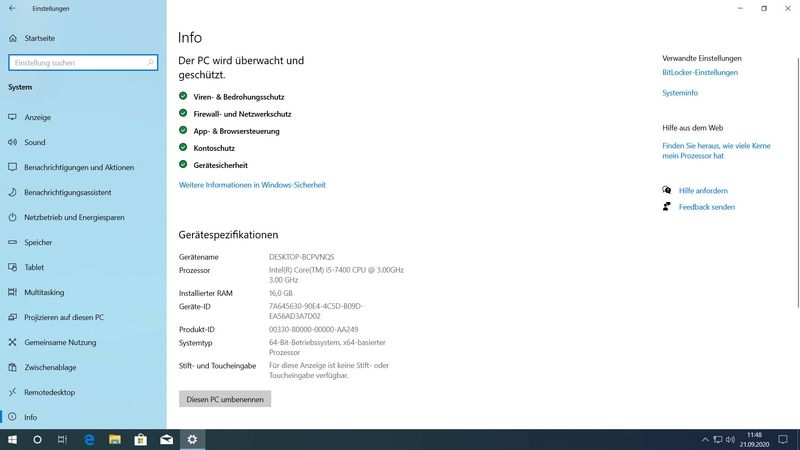Click Benachrichtigungsassistent moon icon
800x450 pixels.
tap(13, 192)
